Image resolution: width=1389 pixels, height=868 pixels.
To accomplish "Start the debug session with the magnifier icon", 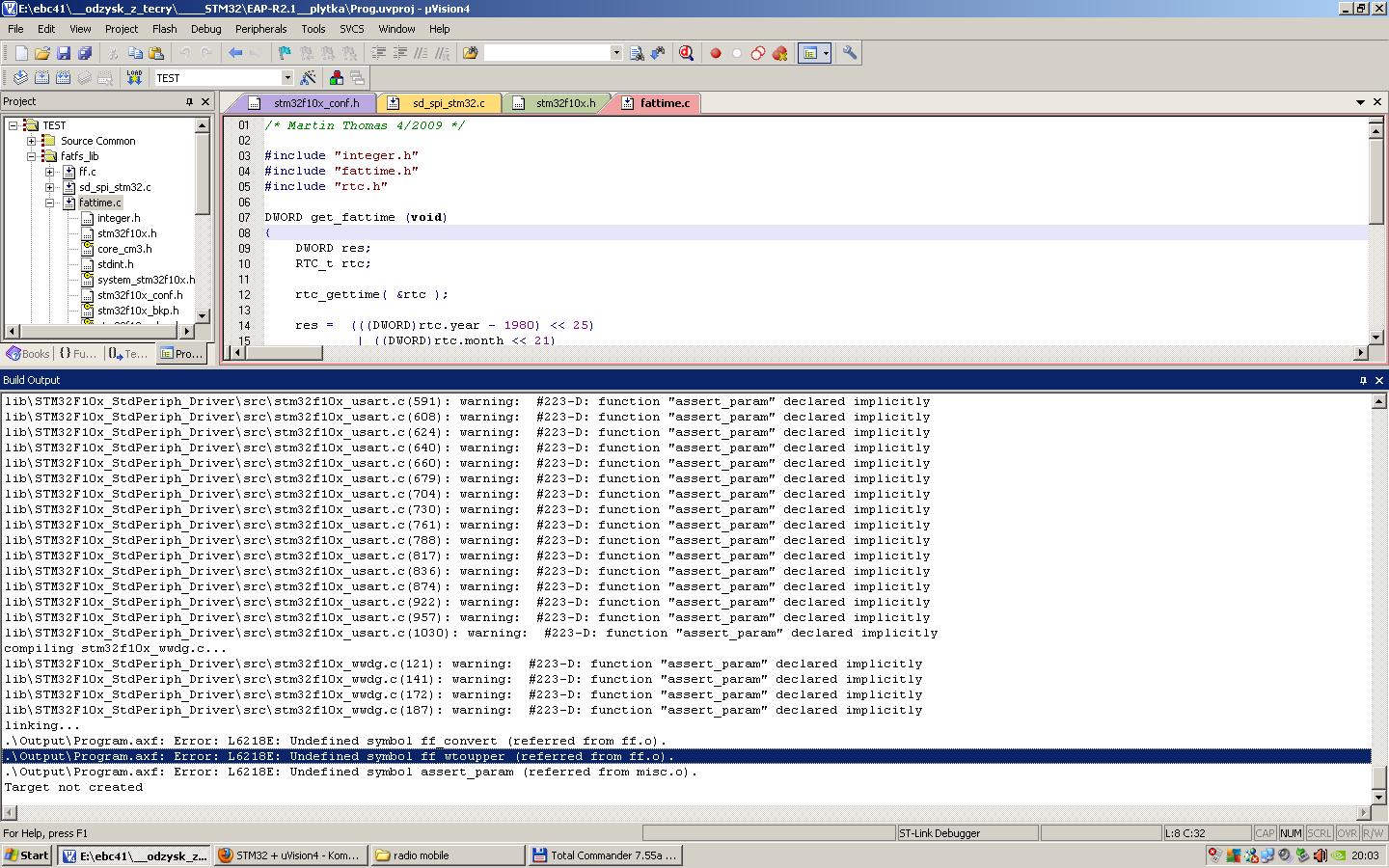I will (x=687, y=53).
